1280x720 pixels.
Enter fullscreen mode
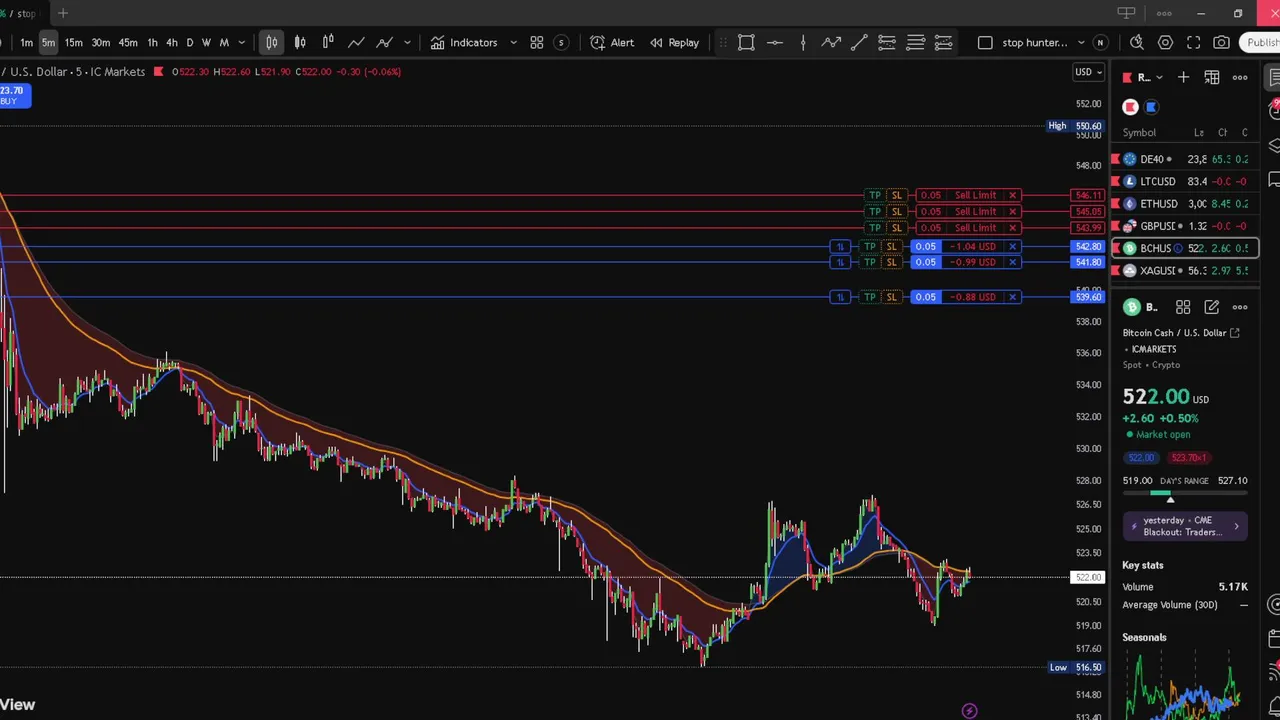[1193, 42]
